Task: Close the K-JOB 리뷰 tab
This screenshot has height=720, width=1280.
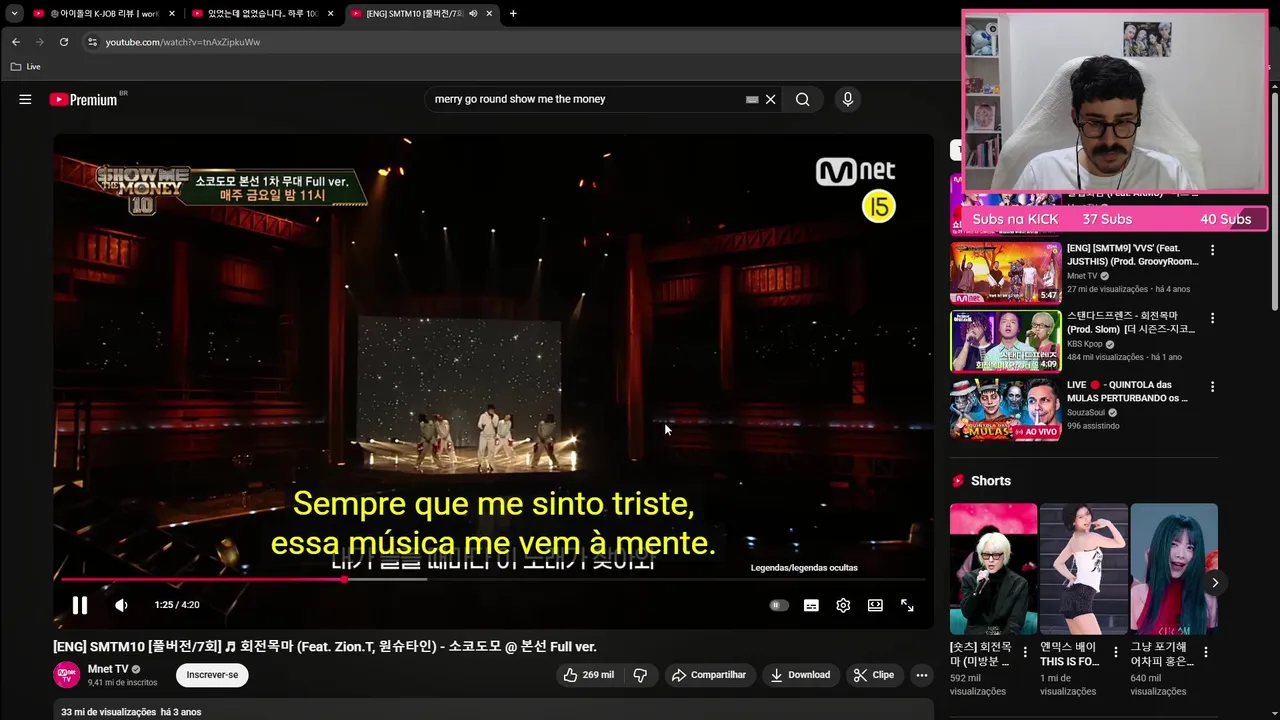Action: pos(172,13)
